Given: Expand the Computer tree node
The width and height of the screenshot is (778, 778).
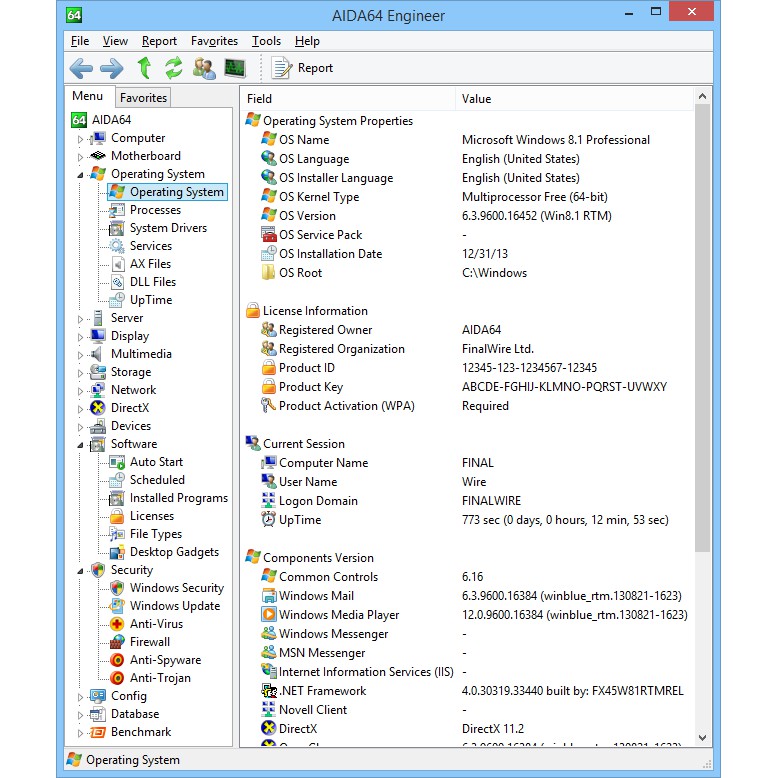Looking at the screenshot, I should click(x=80, y=139).
